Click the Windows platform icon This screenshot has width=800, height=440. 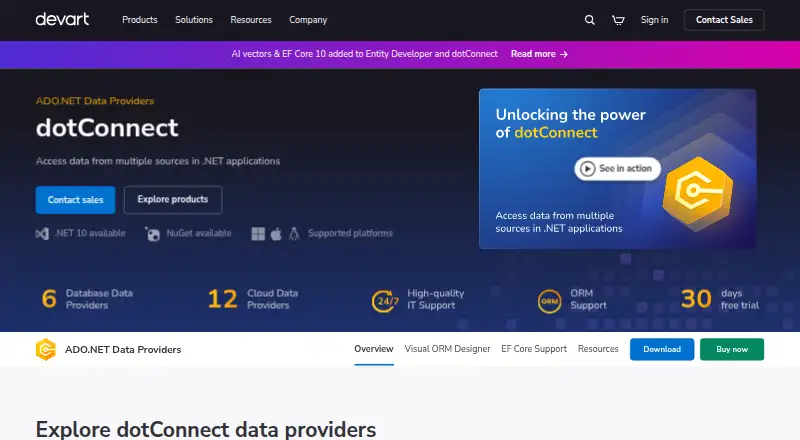coord(258,233)
